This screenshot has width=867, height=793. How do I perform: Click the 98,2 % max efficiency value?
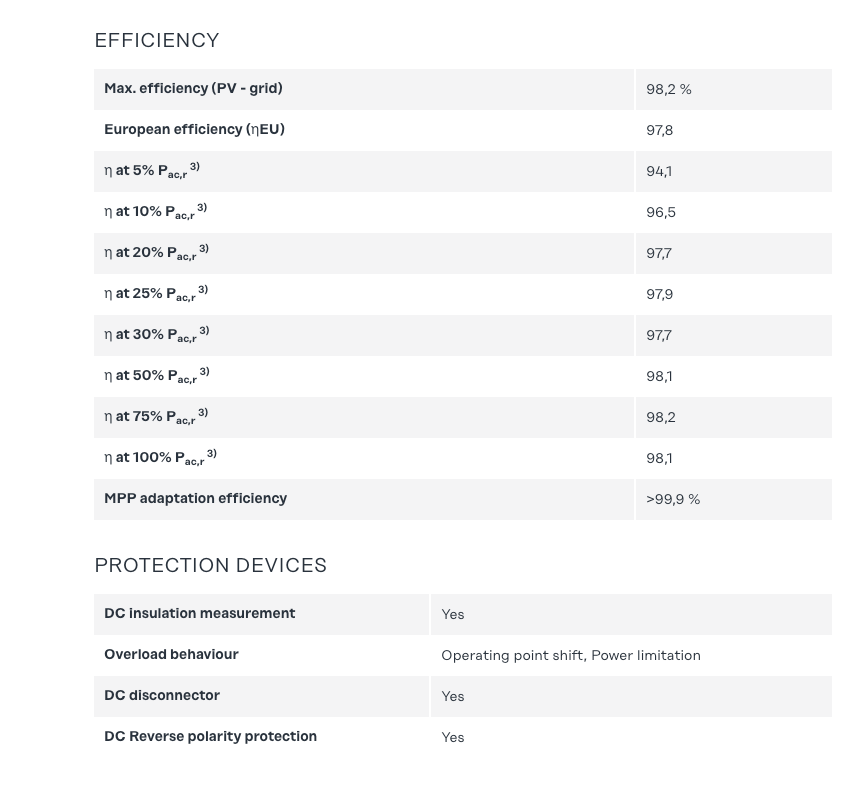click(669, 90)
